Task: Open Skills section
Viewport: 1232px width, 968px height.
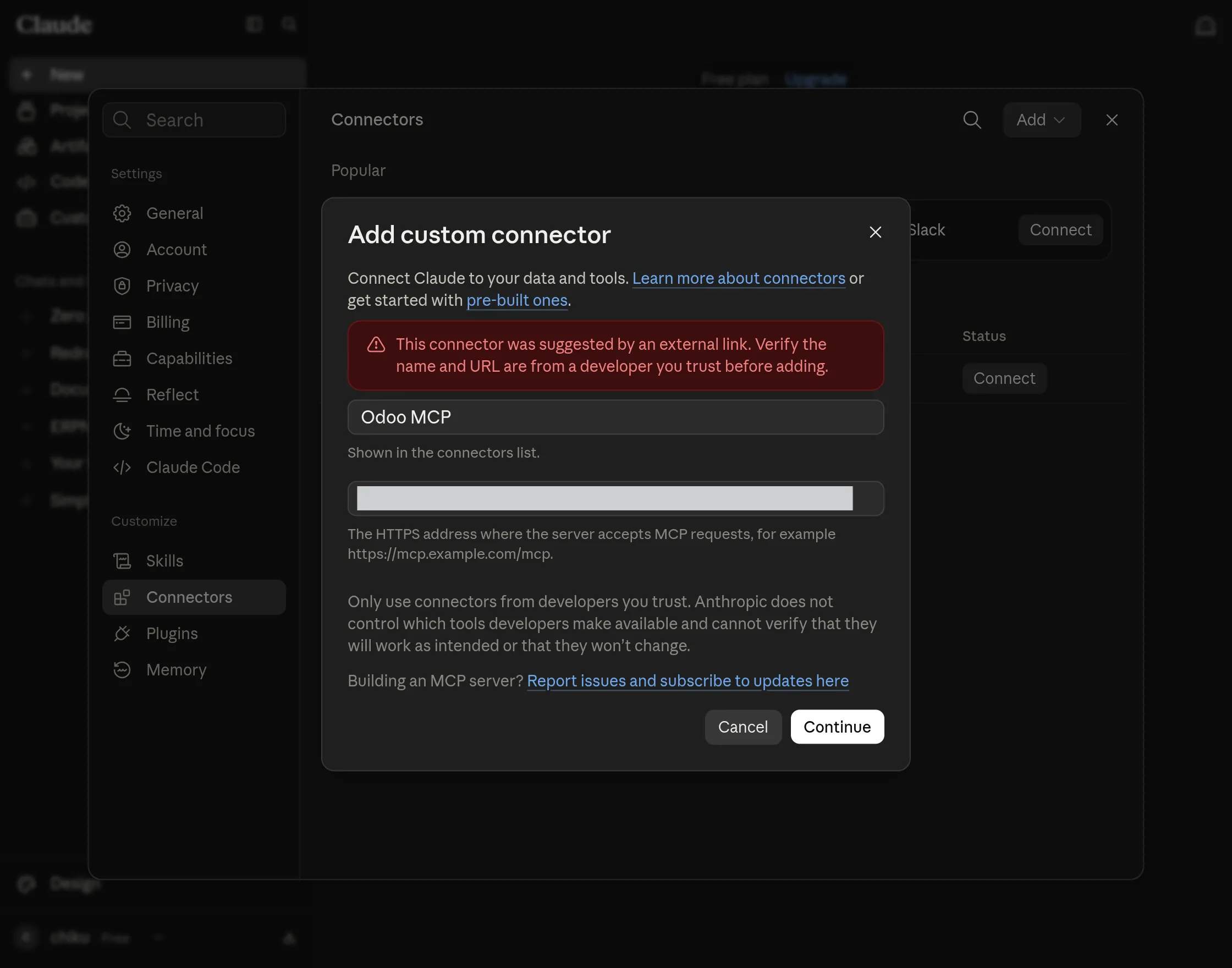Action: coord(194,560)
